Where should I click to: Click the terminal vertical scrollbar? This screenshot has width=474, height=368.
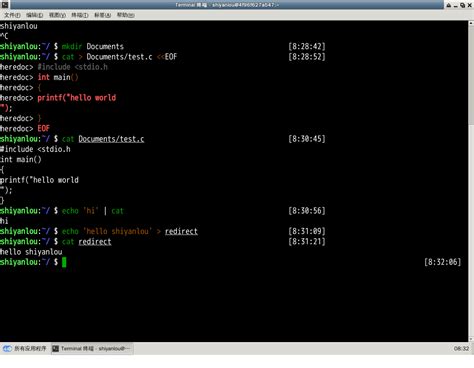(471, 181)
